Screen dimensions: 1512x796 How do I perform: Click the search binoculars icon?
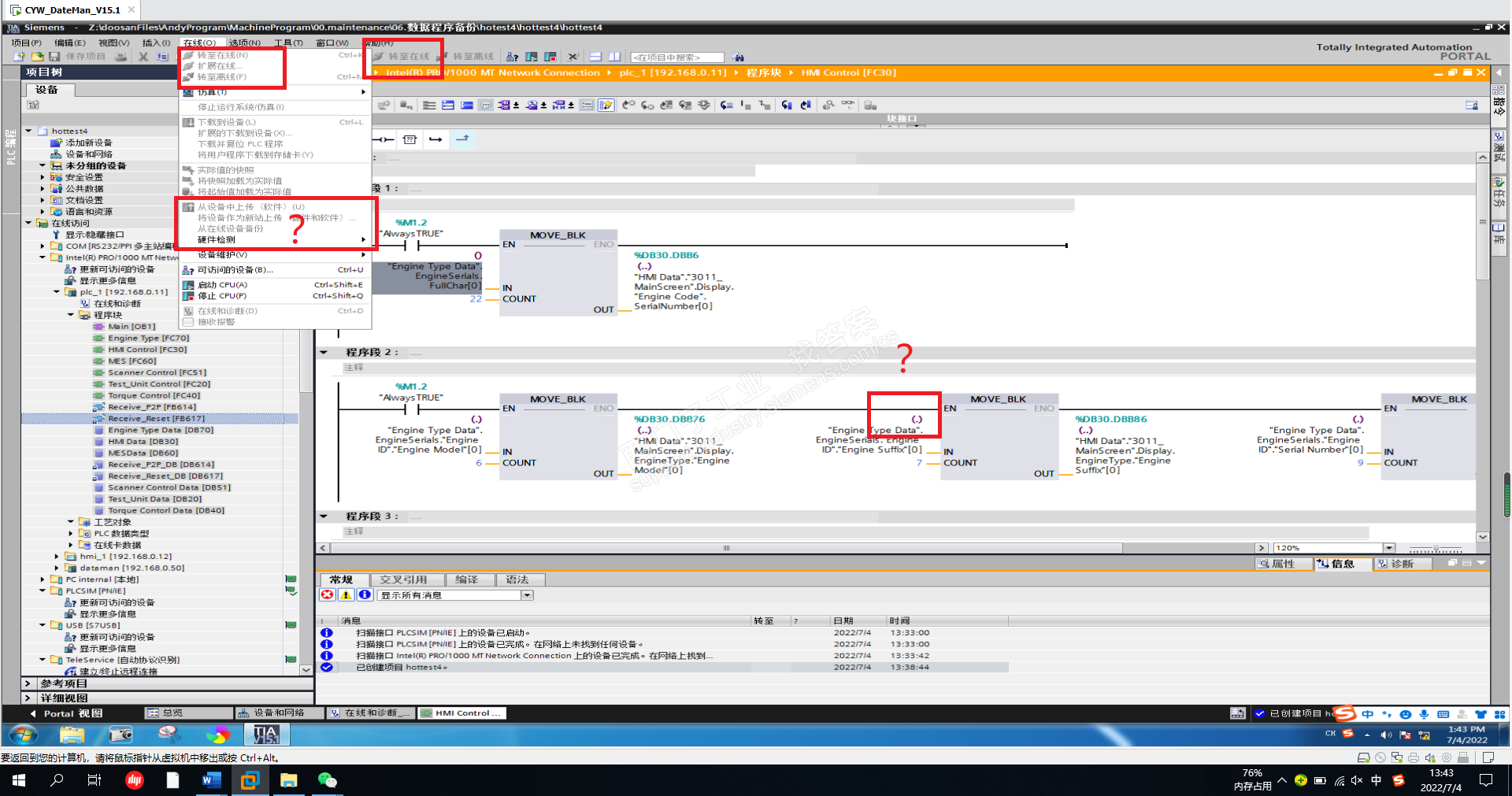738,57
